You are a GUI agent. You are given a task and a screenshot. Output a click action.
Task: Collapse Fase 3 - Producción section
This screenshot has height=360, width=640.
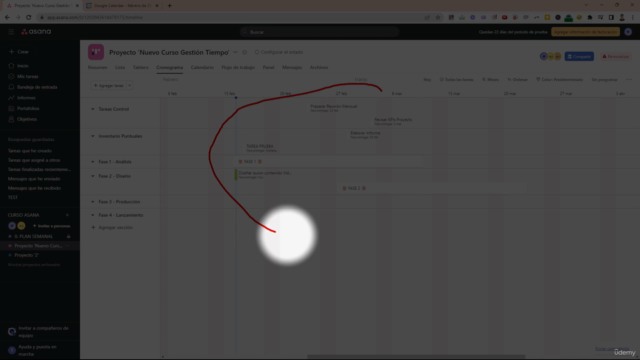click(x=93, y=202)
